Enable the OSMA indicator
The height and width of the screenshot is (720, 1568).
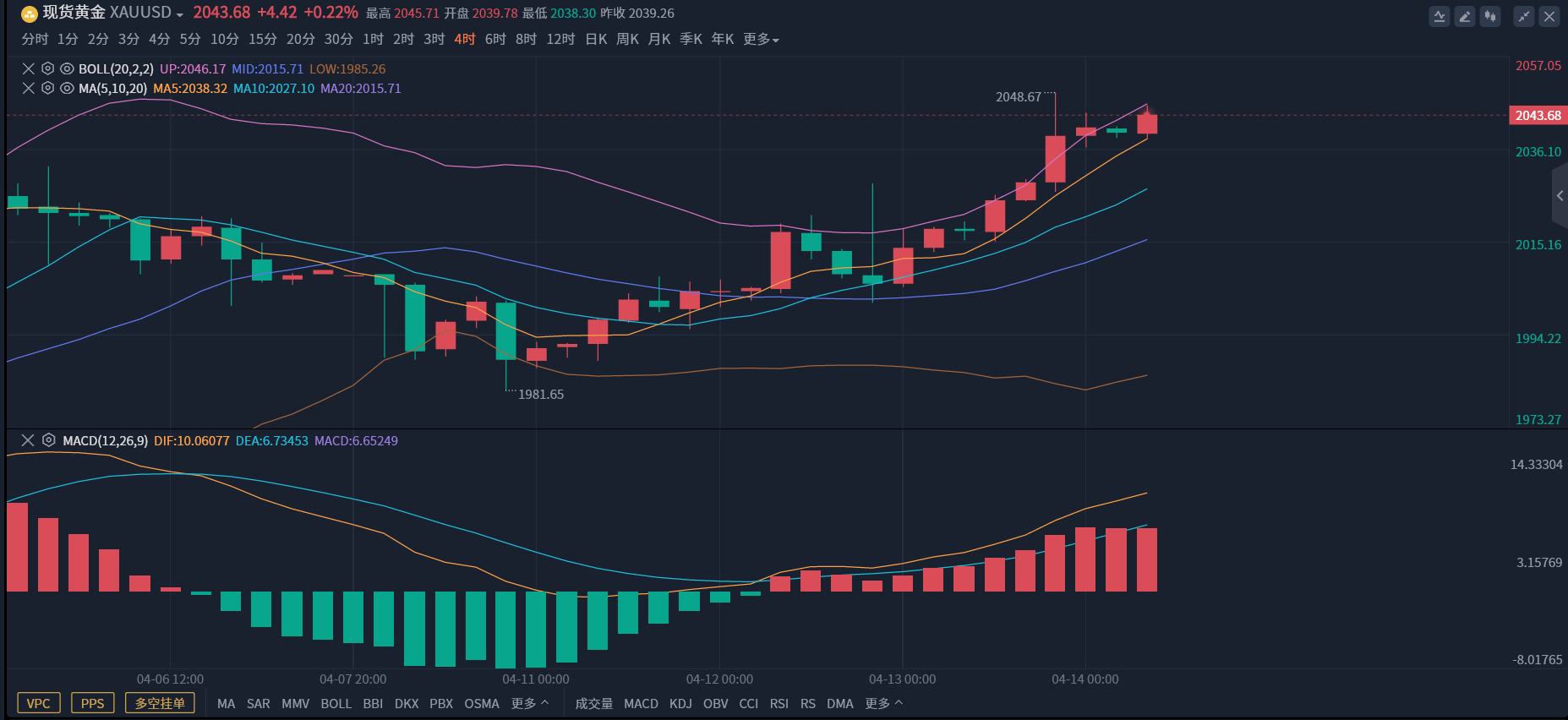(482, 703)
